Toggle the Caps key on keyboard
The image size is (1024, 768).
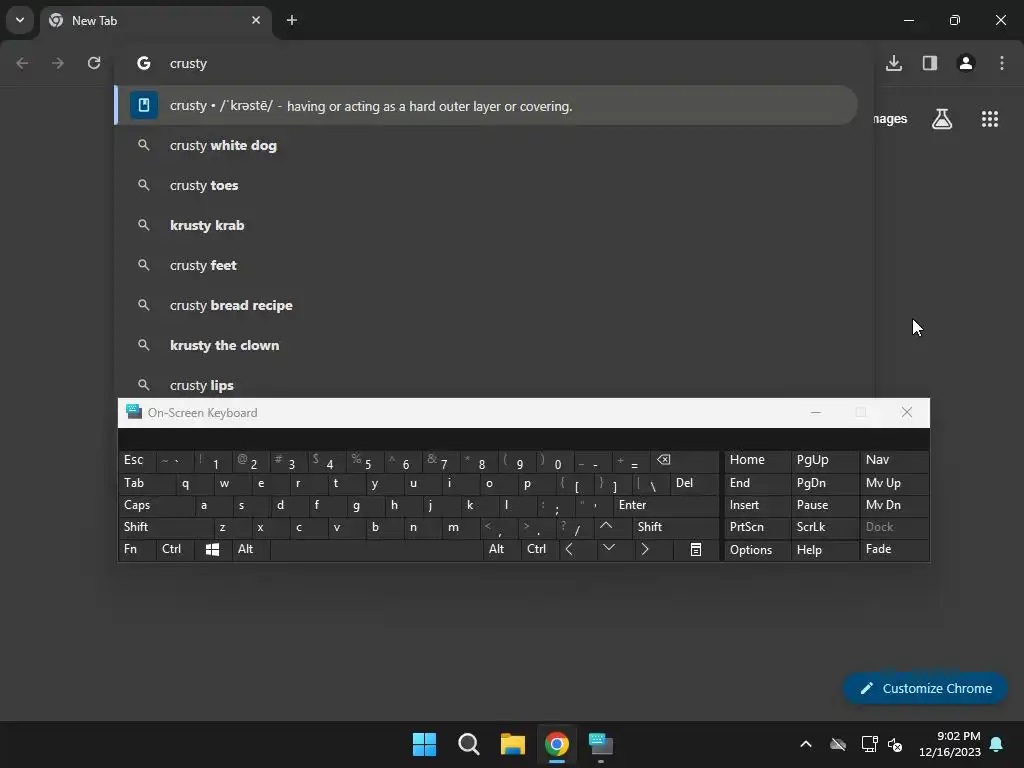click(157, 505)
